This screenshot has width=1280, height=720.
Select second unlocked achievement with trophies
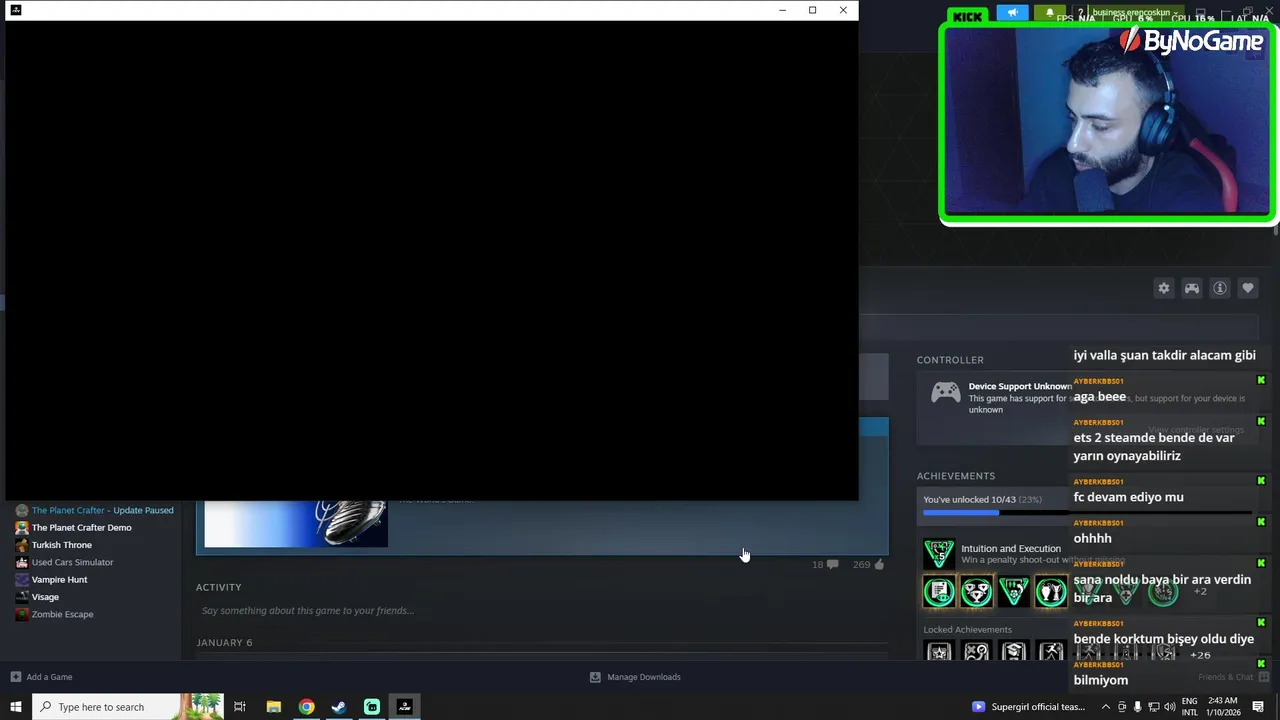point(976,592)
